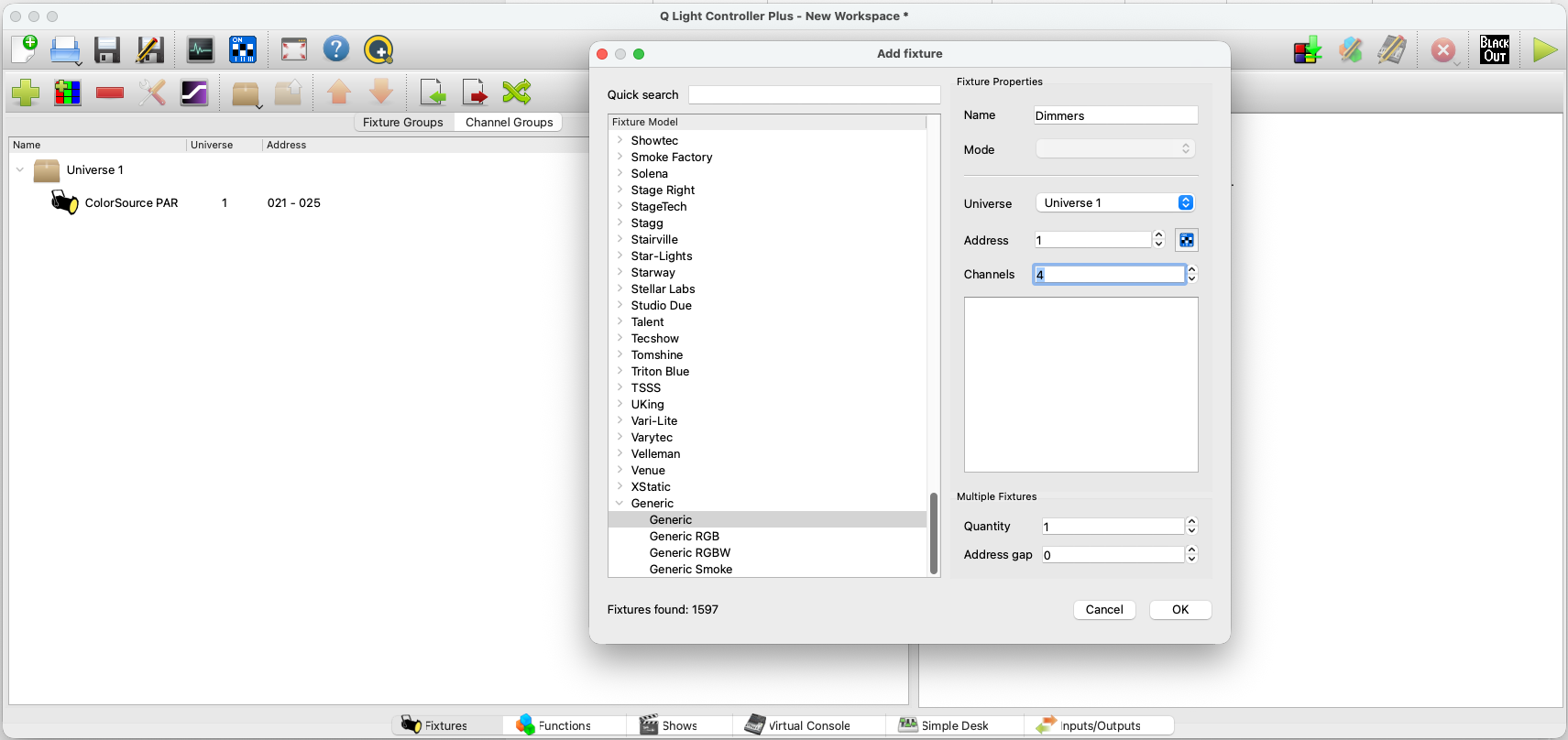Viewport: 1568px width, 740px height.
Task: Expand the Stairville manufacturer node
Action: point(620,240)
